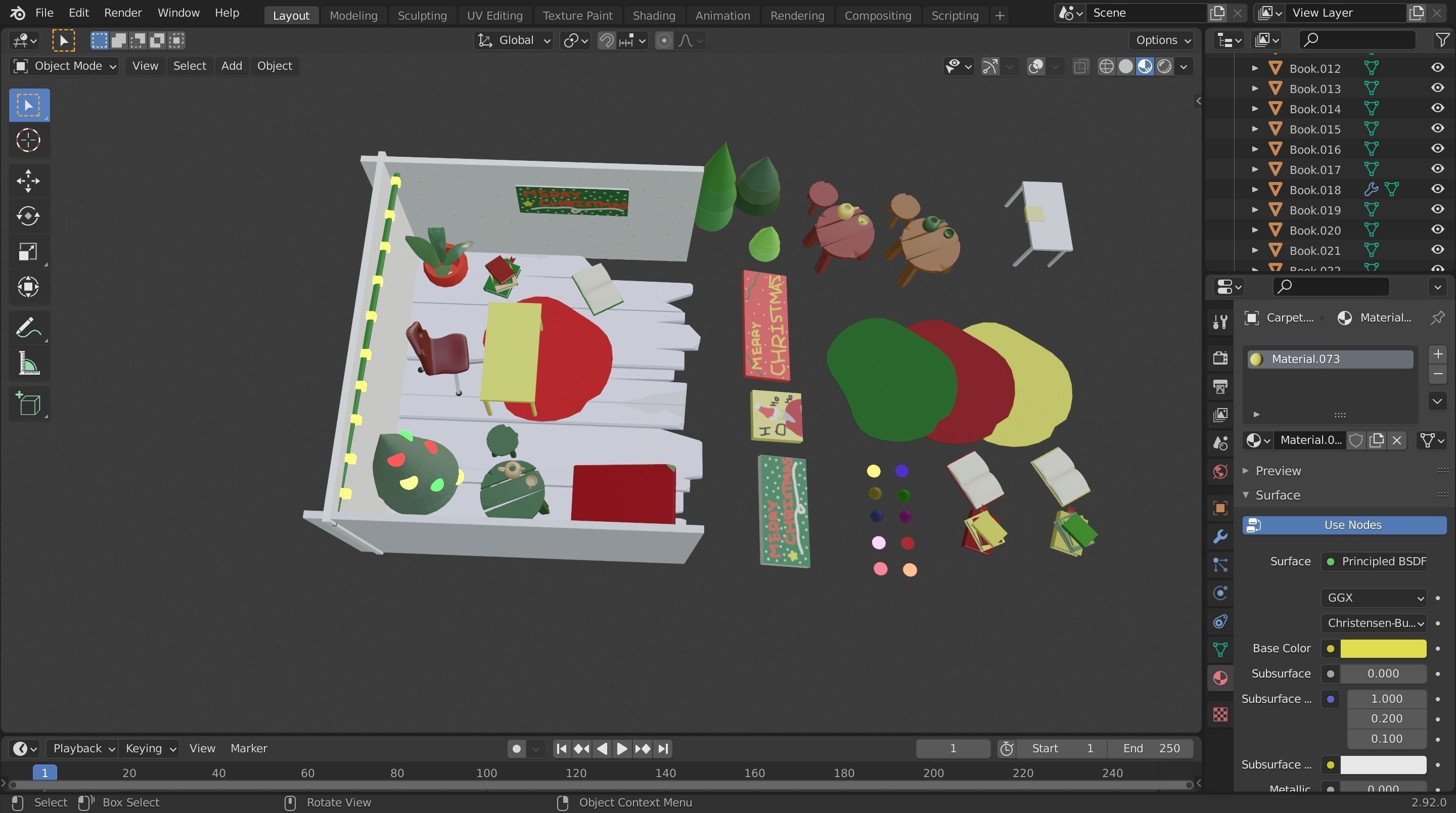This screenshot has width=1456, height=813.
Task: Open the viewport Add menu
Action: click(231, 66)
